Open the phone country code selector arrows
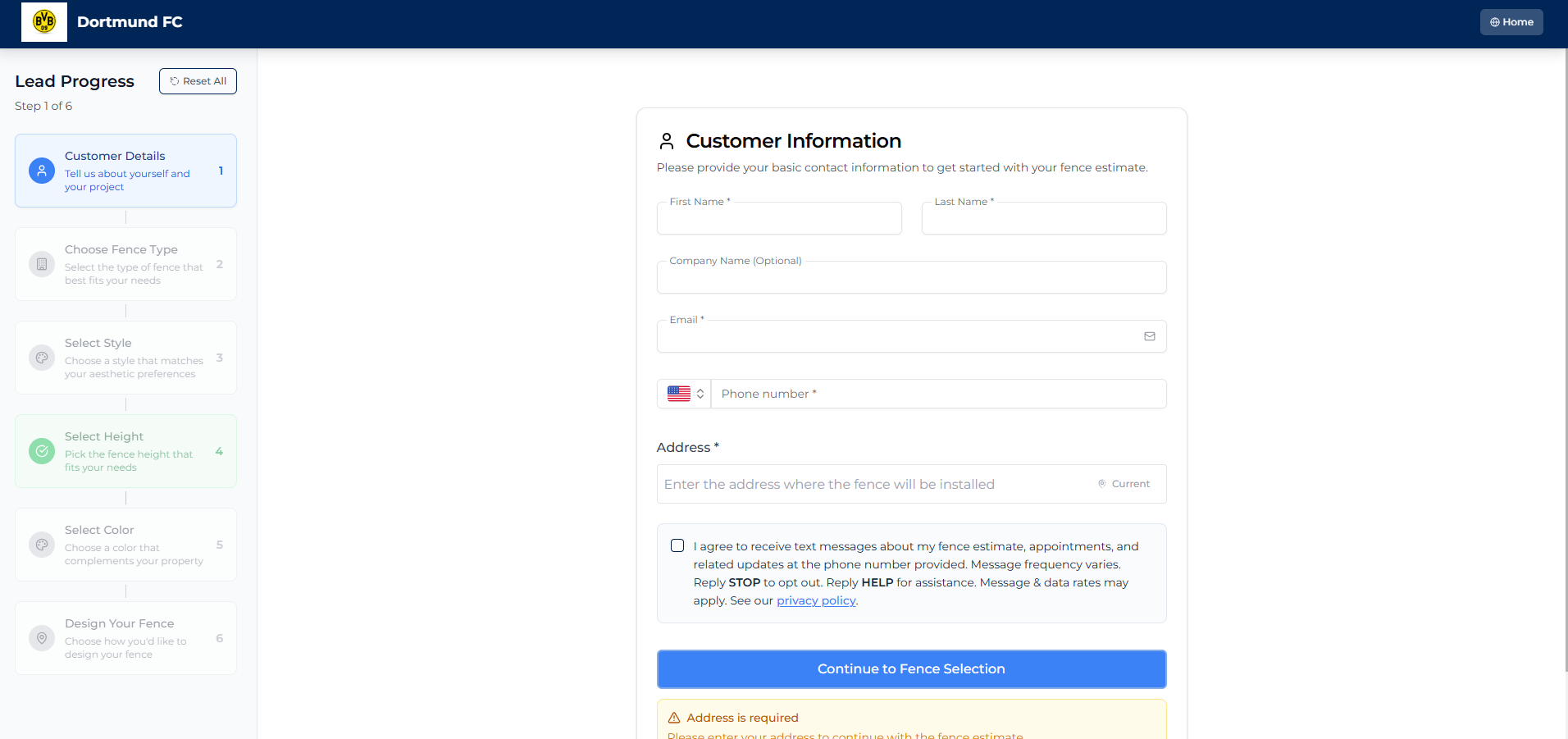Screen dimensions: 1568x739 [x=700, y=394]
